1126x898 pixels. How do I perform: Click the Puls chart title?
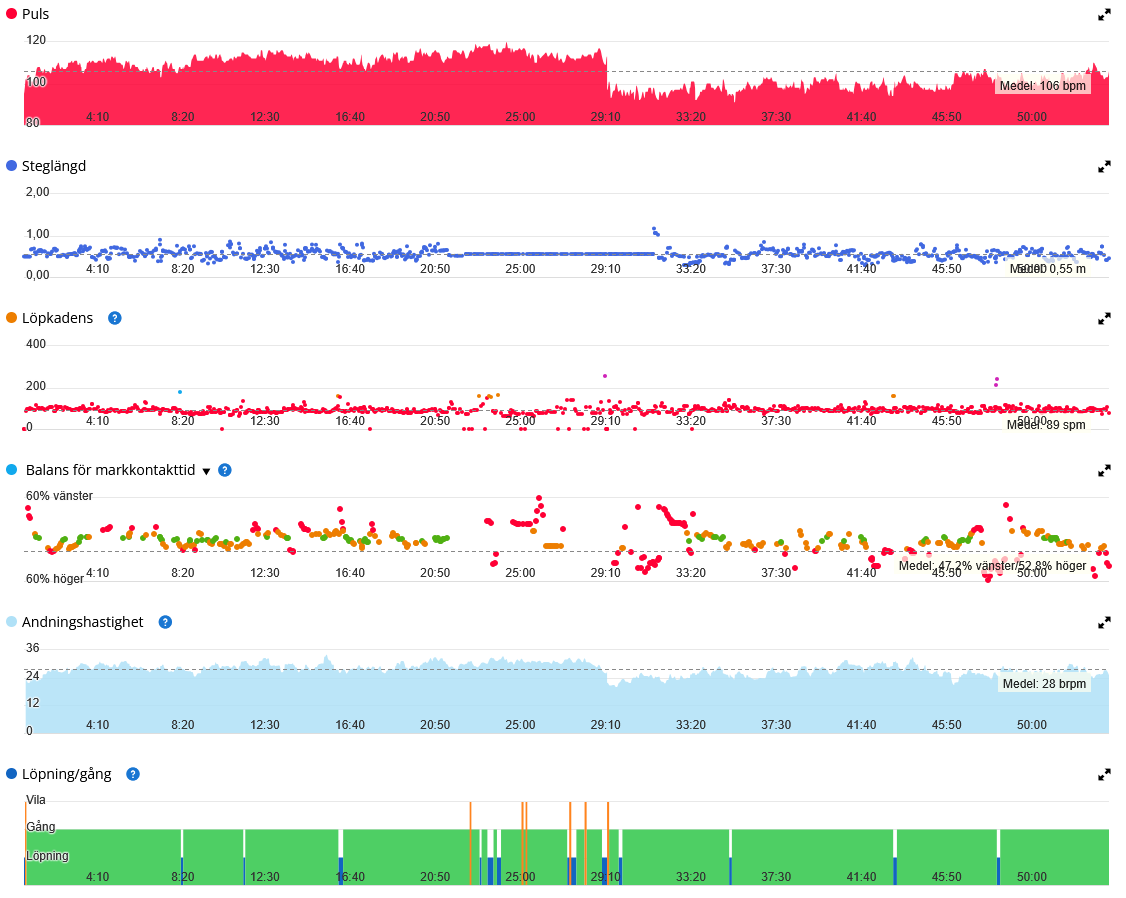[x=35, y=14]
